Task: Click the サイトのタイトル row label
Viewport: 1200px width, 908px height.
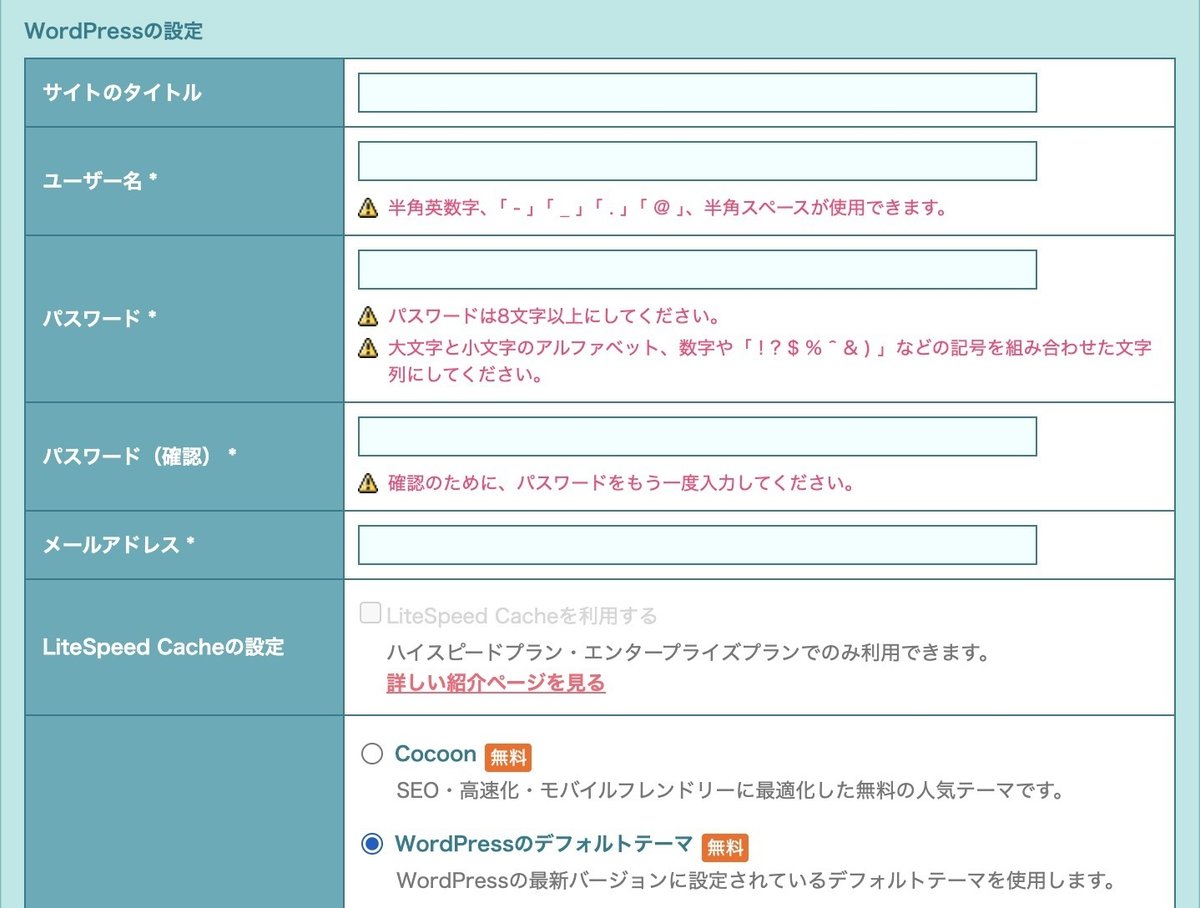Action: tap(122, 93)
